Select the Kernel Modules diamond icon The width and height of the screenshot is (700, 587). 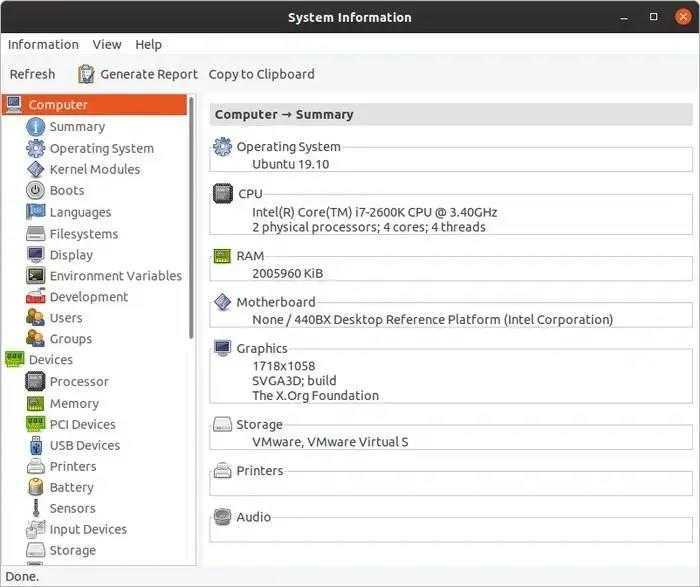[x=35, y=170]
